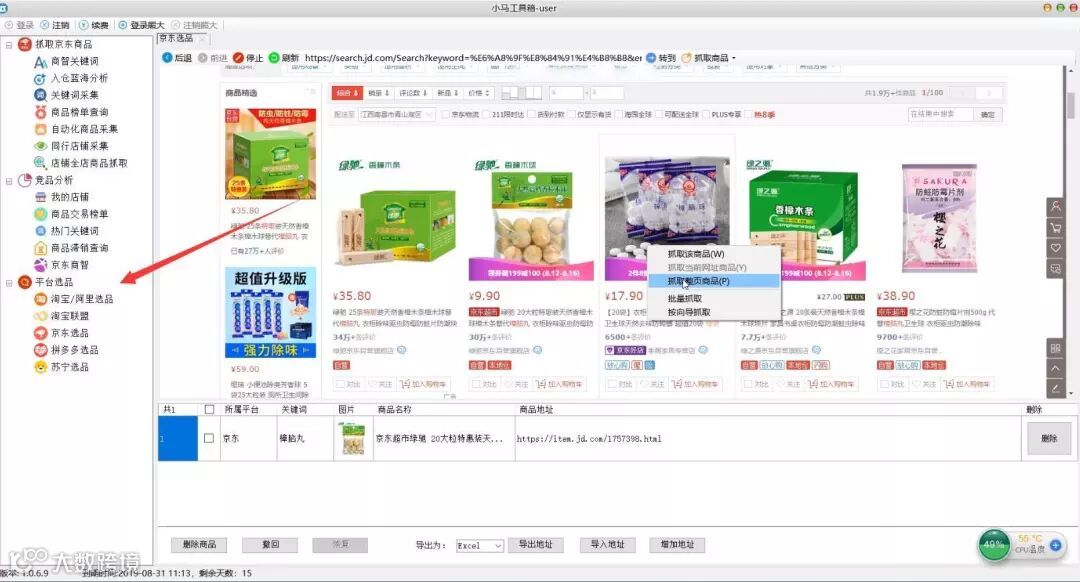Tick 对比 checkbox under the ¥35.80 product
Screen dimensions: 1080x582
click(x=341, y=384)
